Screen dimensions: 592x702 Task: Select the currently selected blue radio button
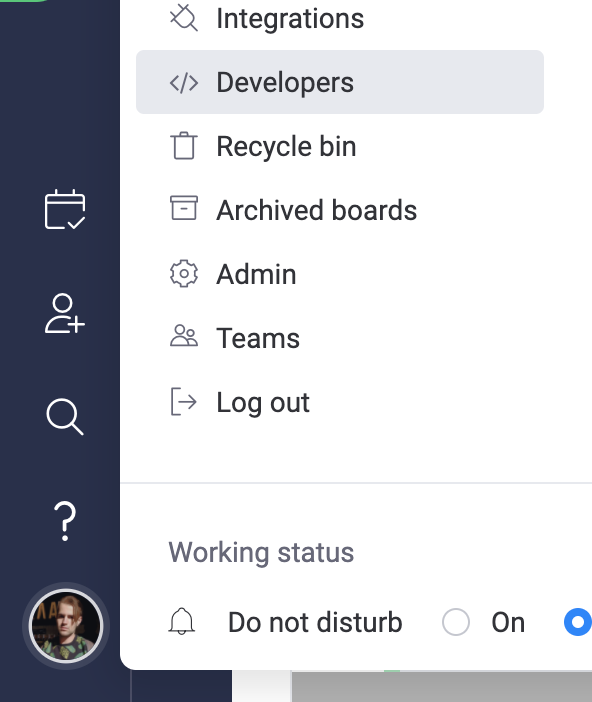[x=578, y=622]
